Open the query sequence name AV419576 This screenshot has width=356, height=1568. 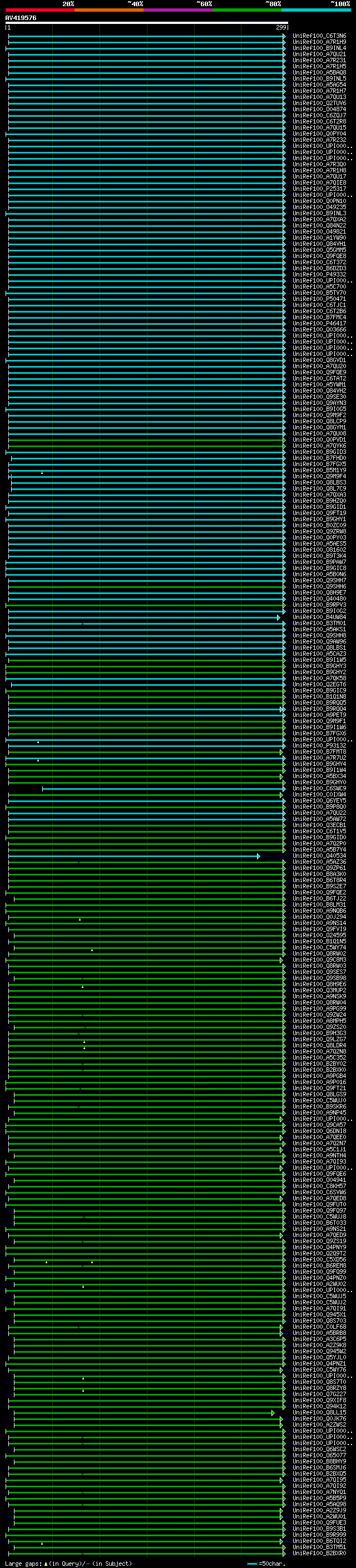click(21, 18)
